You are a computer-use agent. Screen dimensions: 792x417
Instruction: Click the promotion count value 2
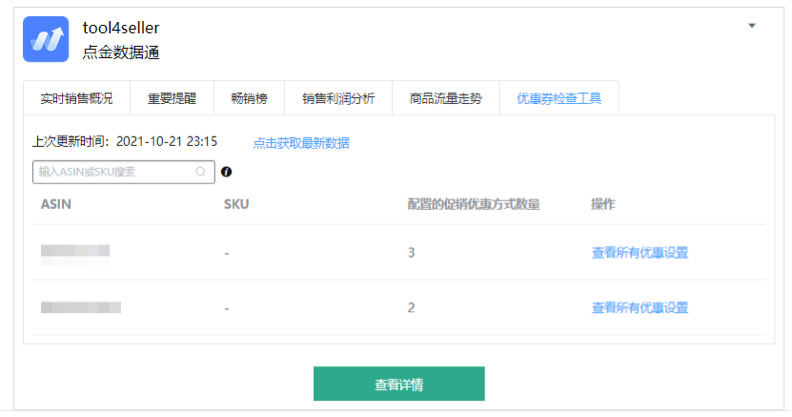coord(411,307)
